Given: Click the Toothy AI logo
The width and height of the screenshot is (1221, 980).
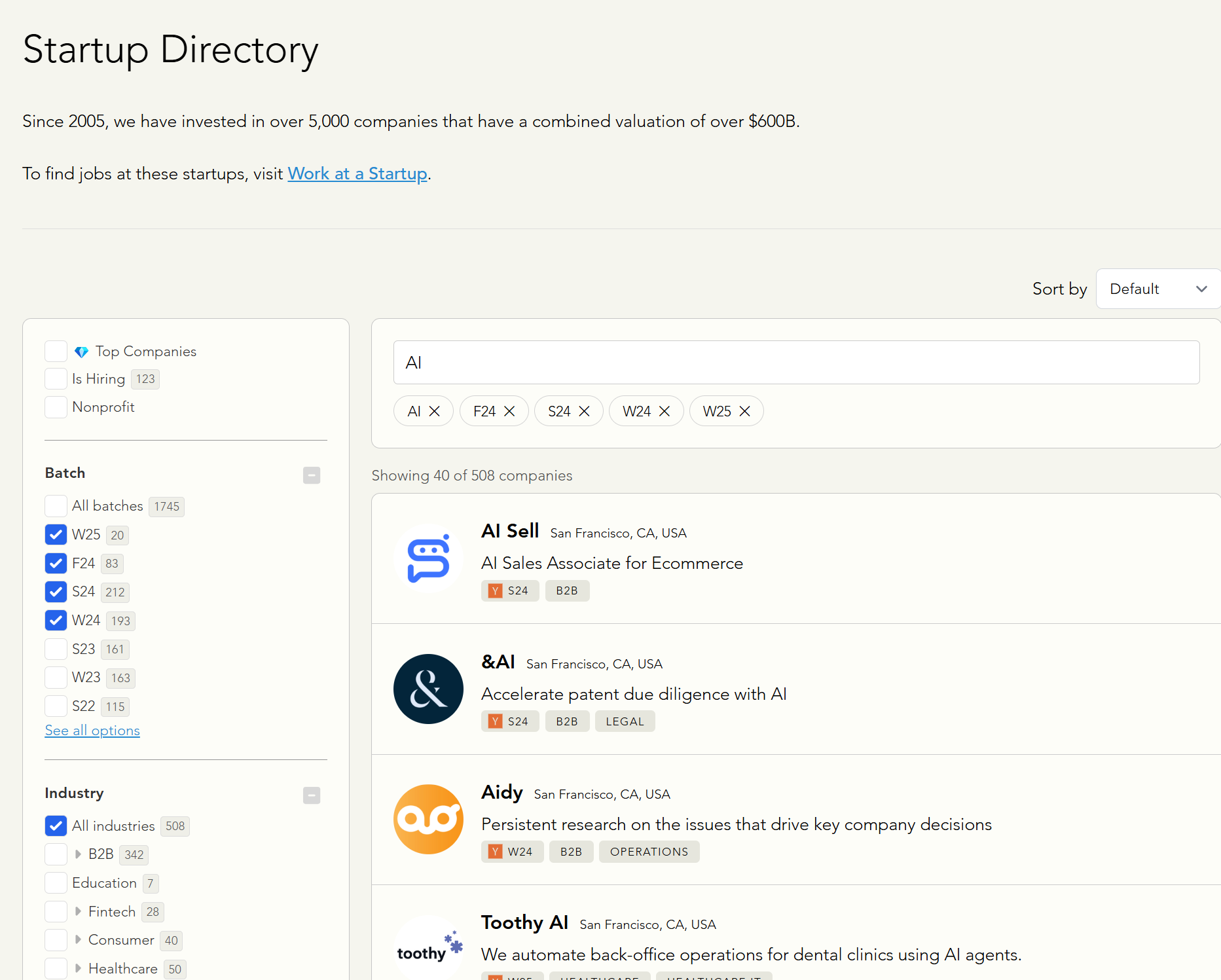Looking at the screenshot, I should click(428, 949).
